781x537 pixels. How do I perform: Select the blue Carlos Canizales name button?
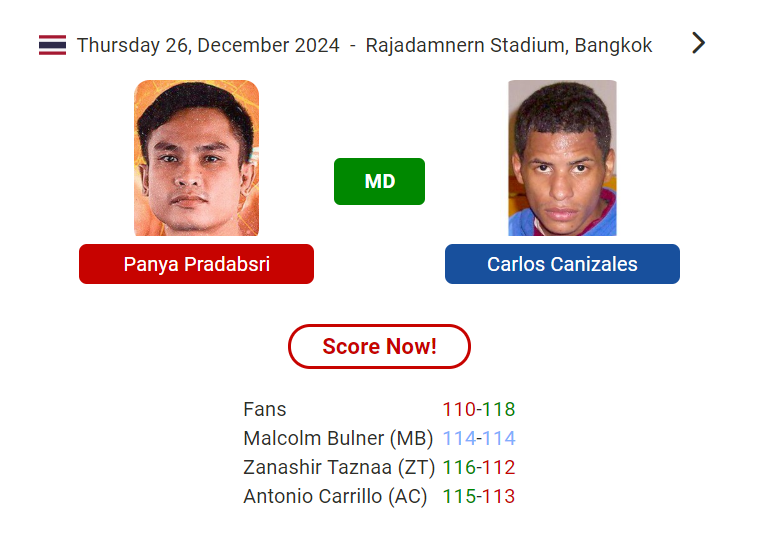tap(562, 264)
